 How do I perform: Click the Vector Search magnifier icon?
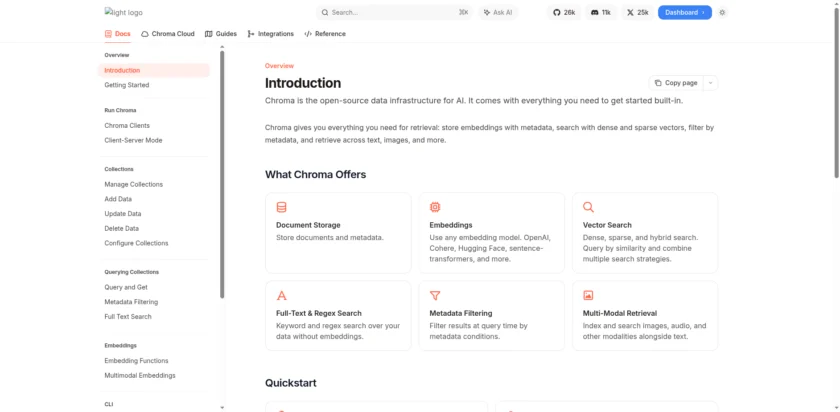(x=588, y=207)
